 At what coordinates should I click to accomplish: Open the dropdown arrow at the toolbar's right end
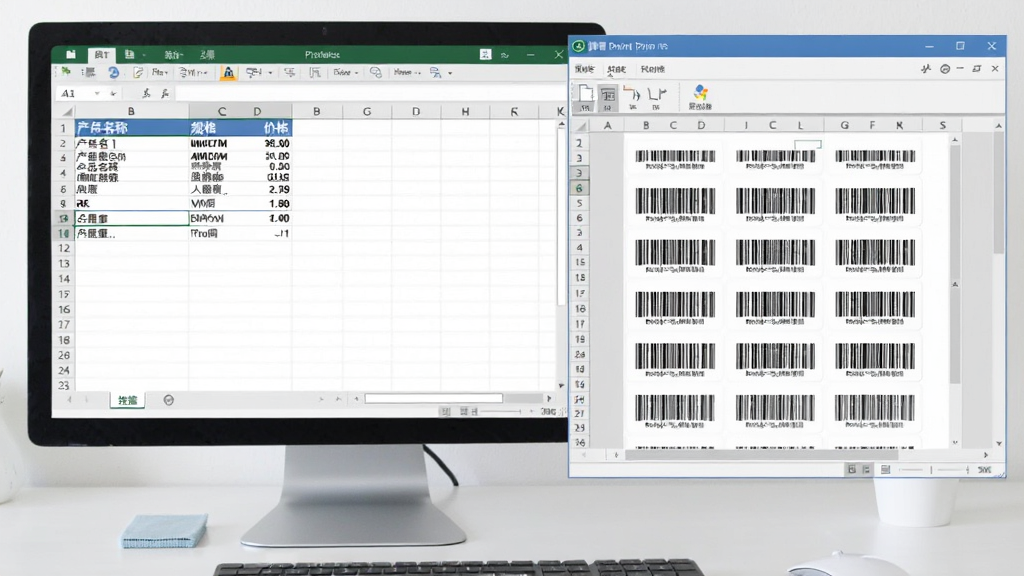(450, 72)
